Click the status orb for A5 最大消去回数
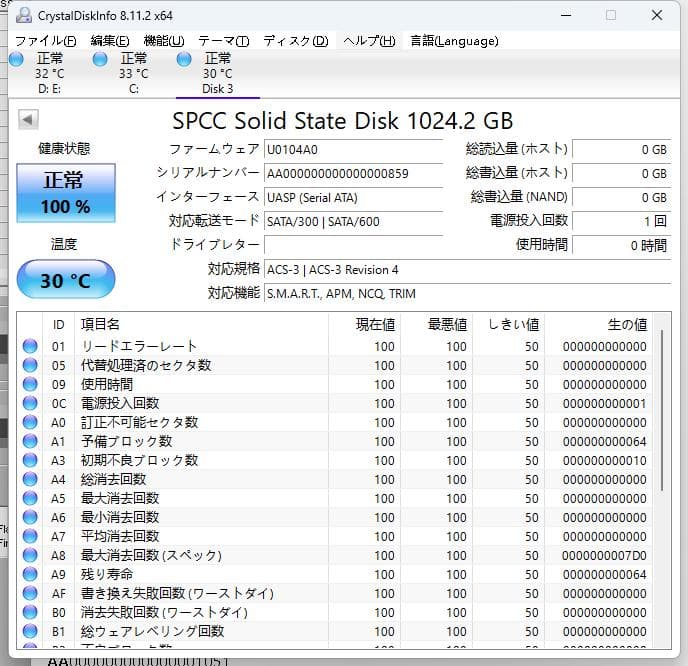688x666 pixels. [30, 498]
